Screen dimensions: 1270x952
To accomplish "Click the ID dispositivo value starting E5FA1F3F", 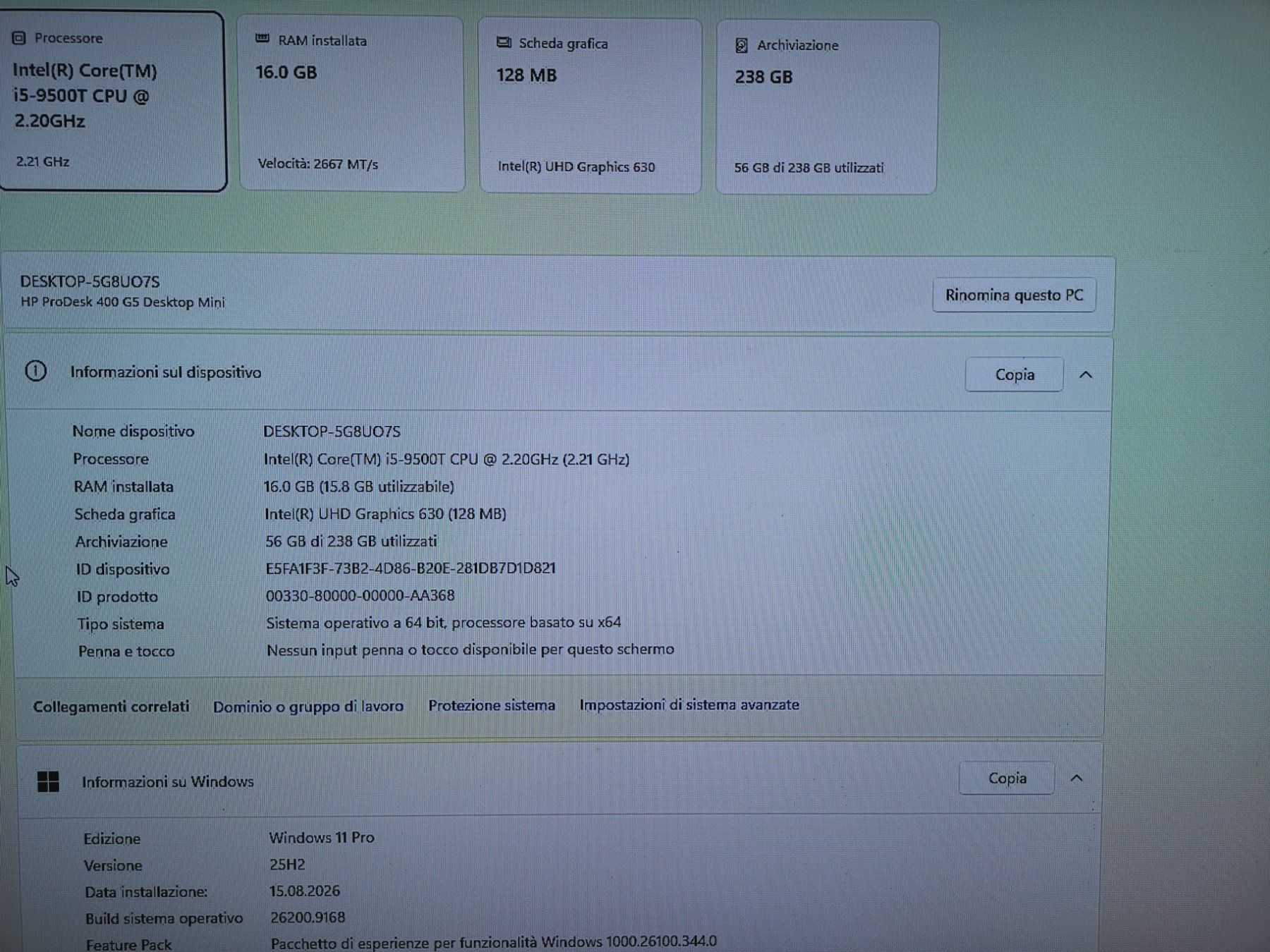I will (x=411, y=568).
